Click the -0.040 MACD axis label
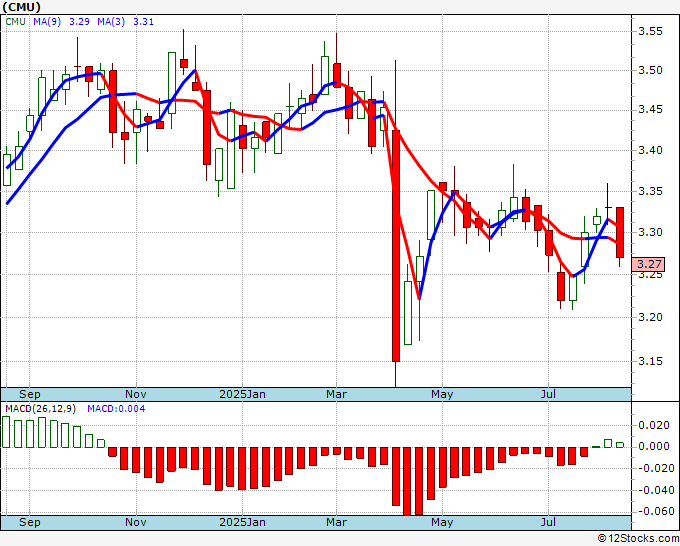Viewport: 680px width, 546px height. click(654, 490)
